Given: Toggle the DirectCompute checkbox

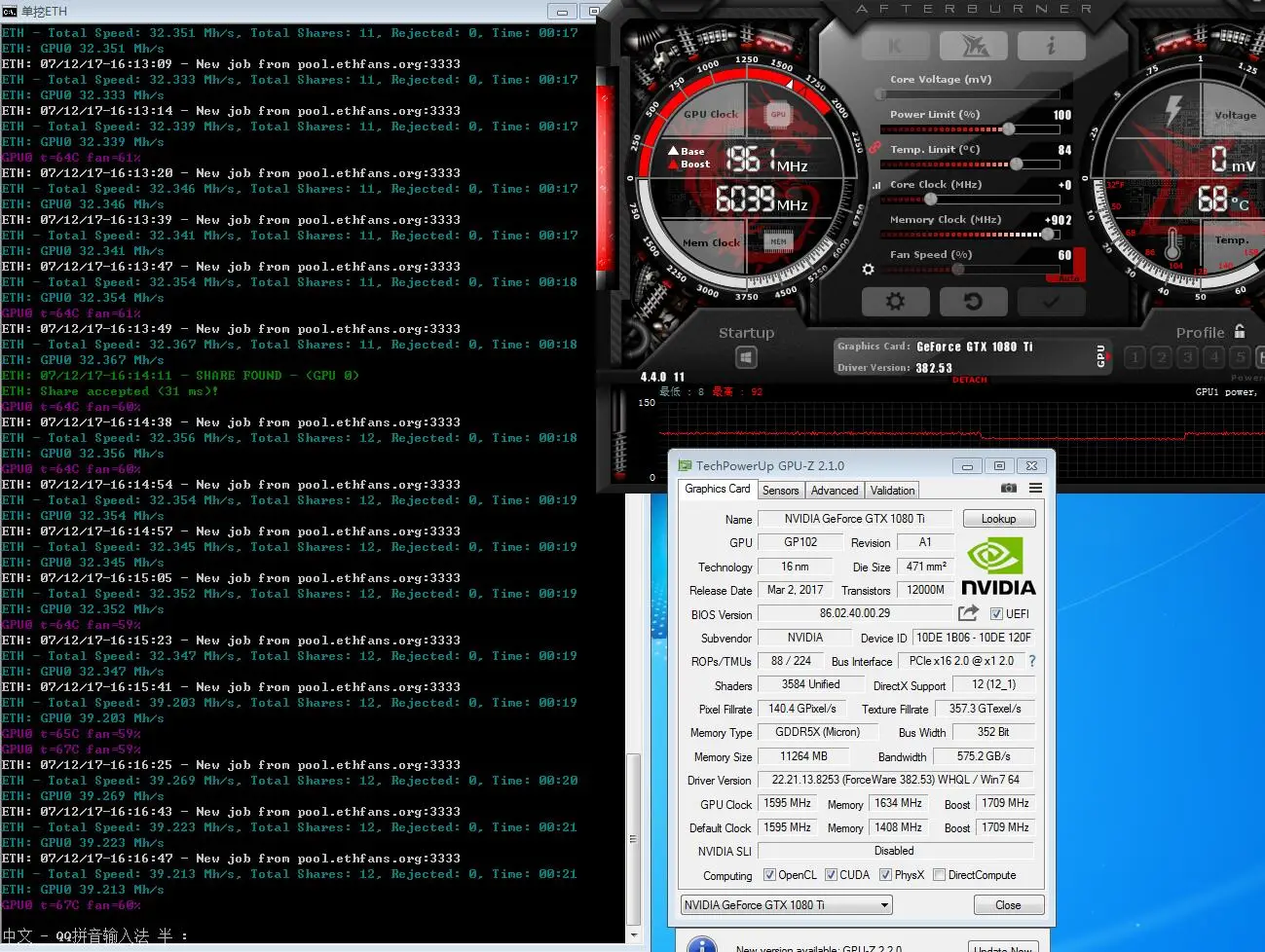Looking at the screenshot, I should tap(940, 874).
